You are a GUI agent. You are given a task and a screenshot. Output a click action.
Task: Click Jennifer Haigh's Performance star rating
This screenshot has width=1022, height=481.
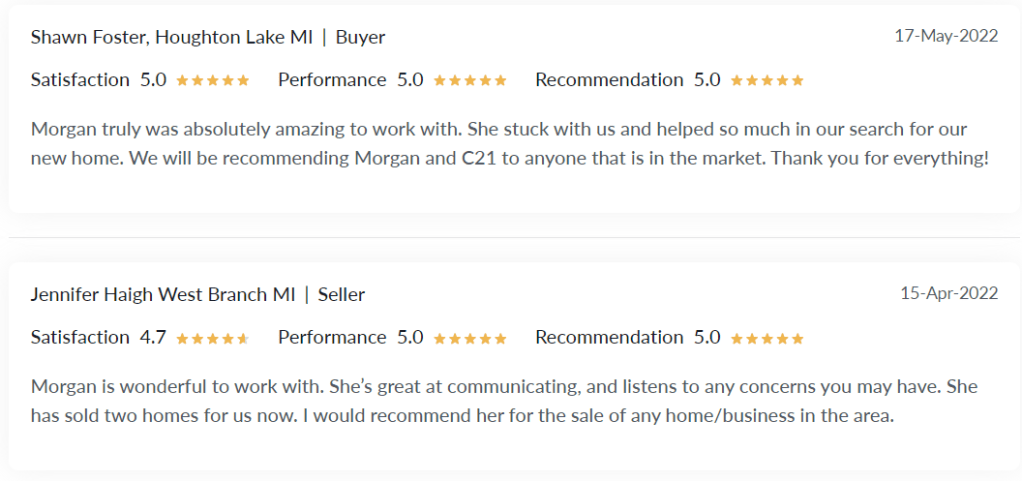[470, 339]
